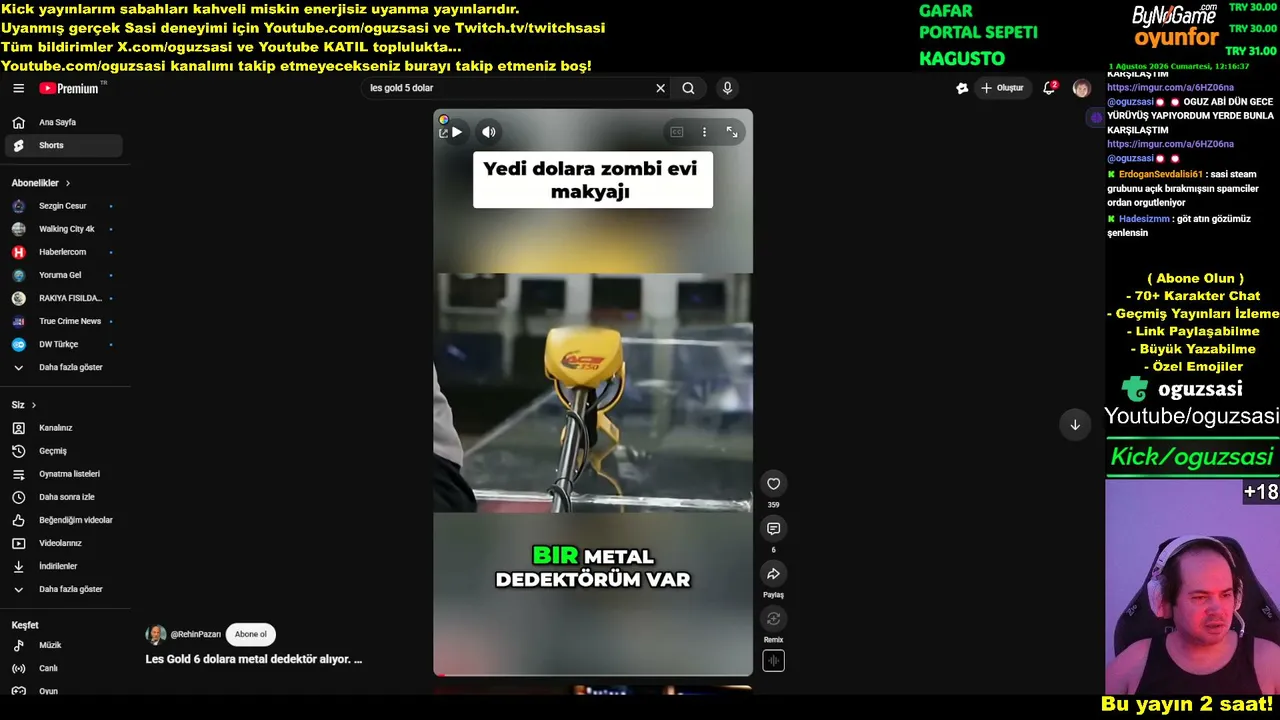1280x720 pixels.
Task: Subscribe with Abone ol button
Action: tap(251, 634)
